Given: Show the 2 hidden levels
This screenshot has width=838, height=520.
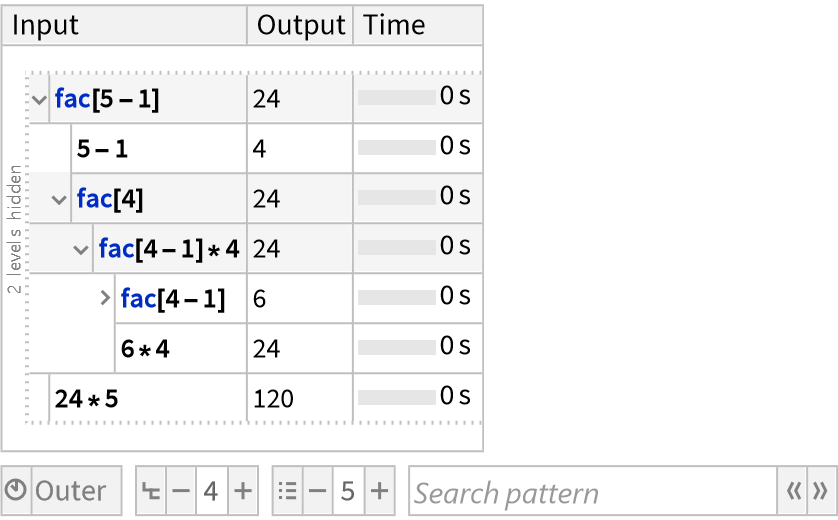Looking at the screenshot, I should point(14,230).
